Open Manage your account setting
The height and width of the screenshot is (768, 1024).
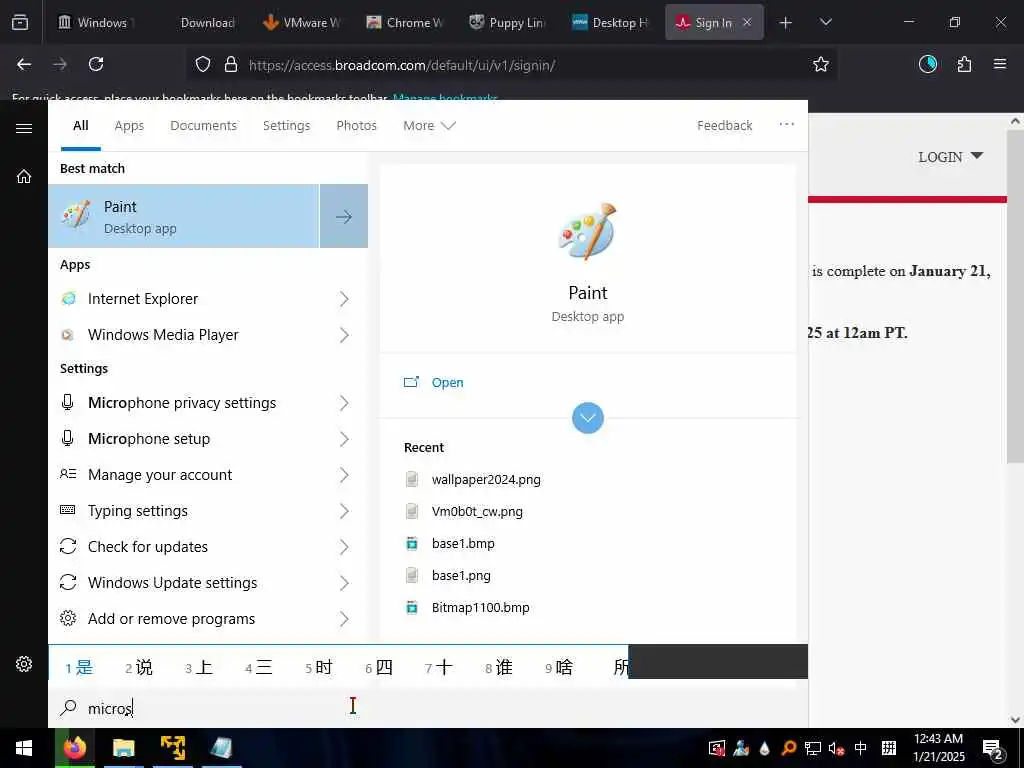point(160,475)
